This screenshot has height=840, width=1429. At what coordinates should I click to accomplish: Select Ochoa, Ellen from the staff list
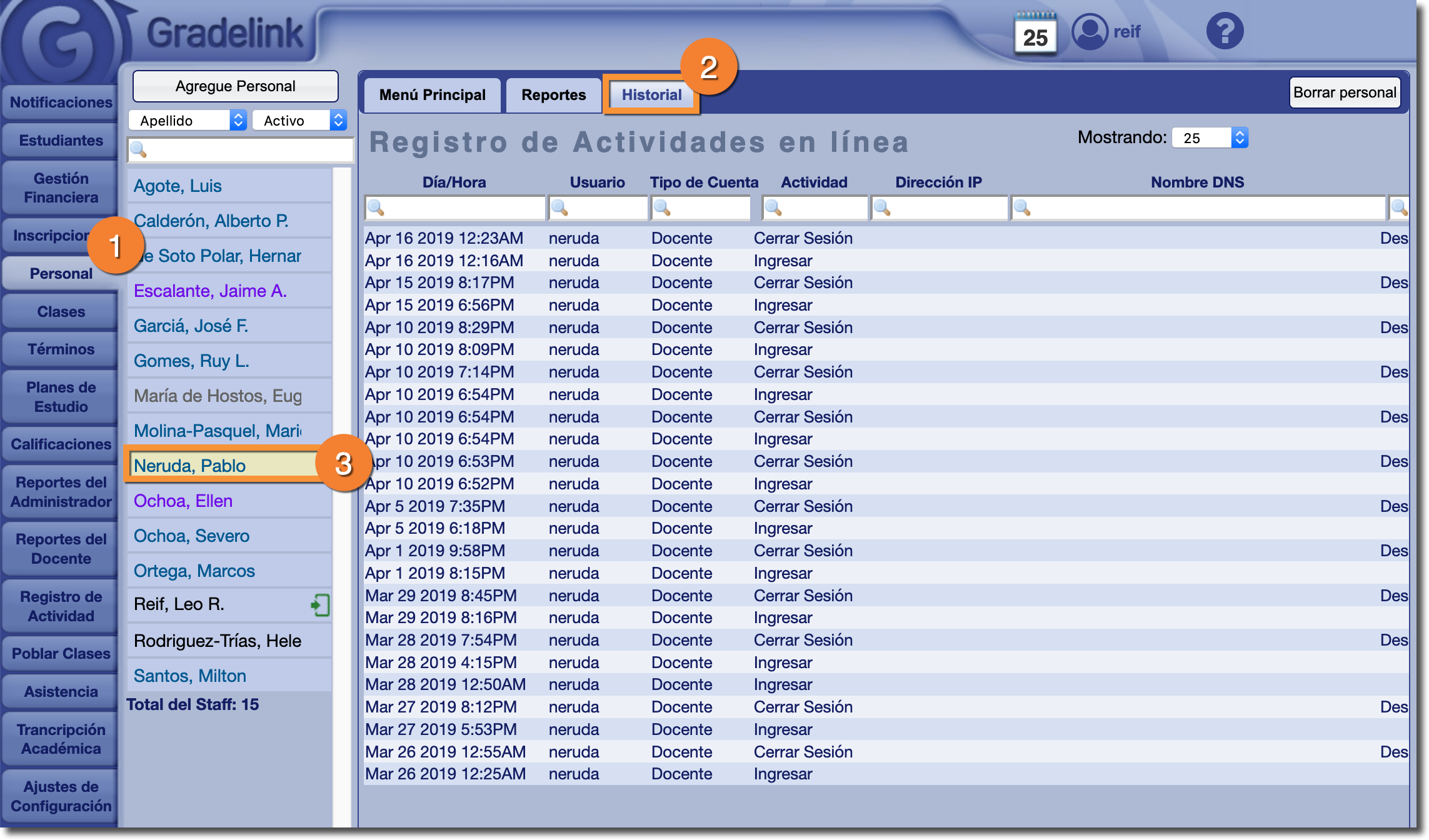coord(183,501)
